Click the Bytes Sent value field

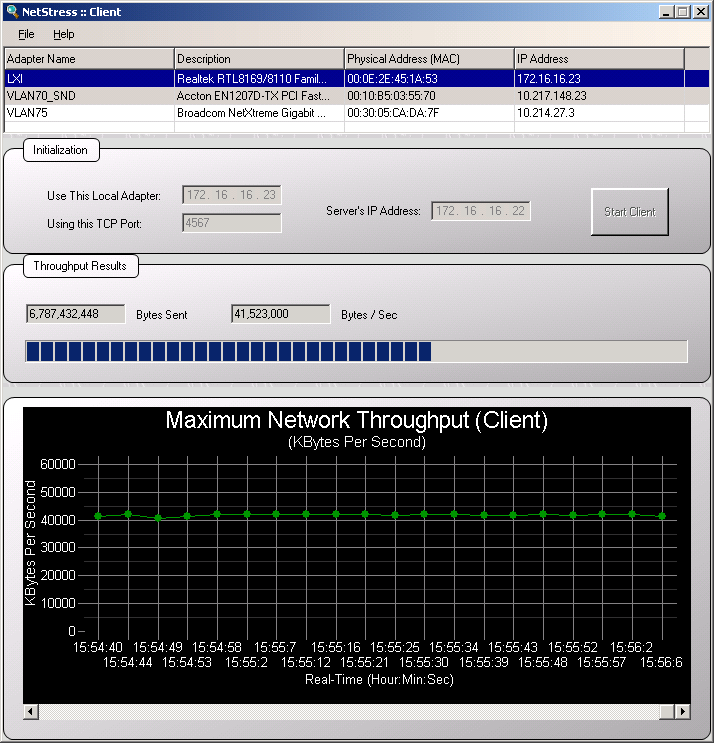click(76, 314)
